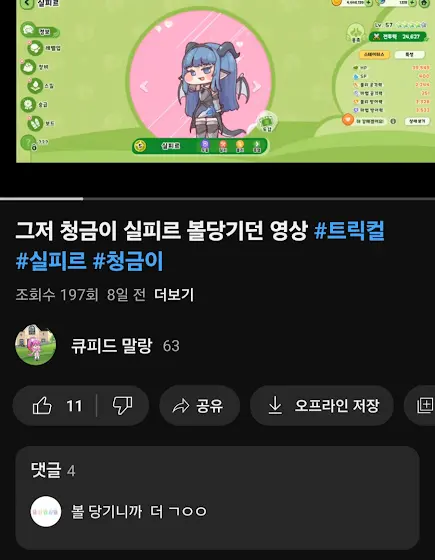
Task: Select the 스킬 skill menu icon
Action: pos(36,86)
